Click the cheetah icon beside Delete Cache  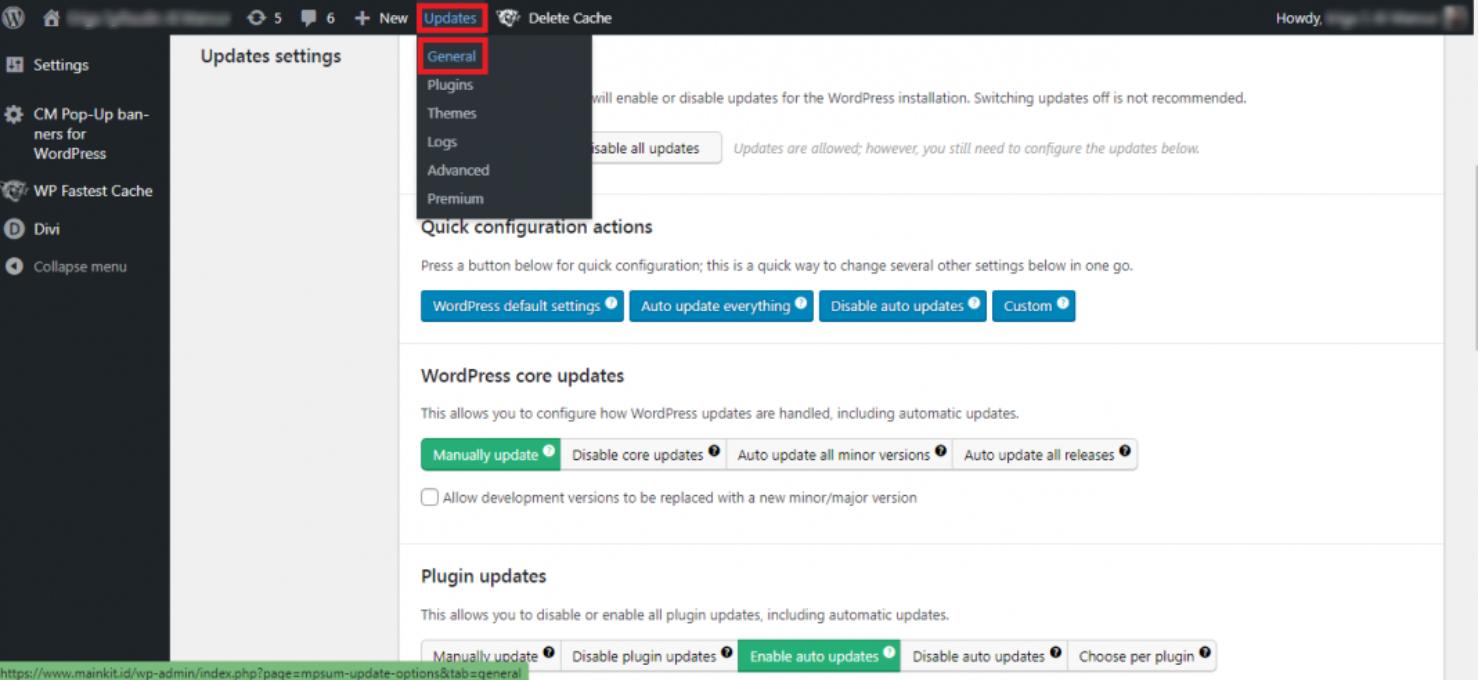coord(508,18)
